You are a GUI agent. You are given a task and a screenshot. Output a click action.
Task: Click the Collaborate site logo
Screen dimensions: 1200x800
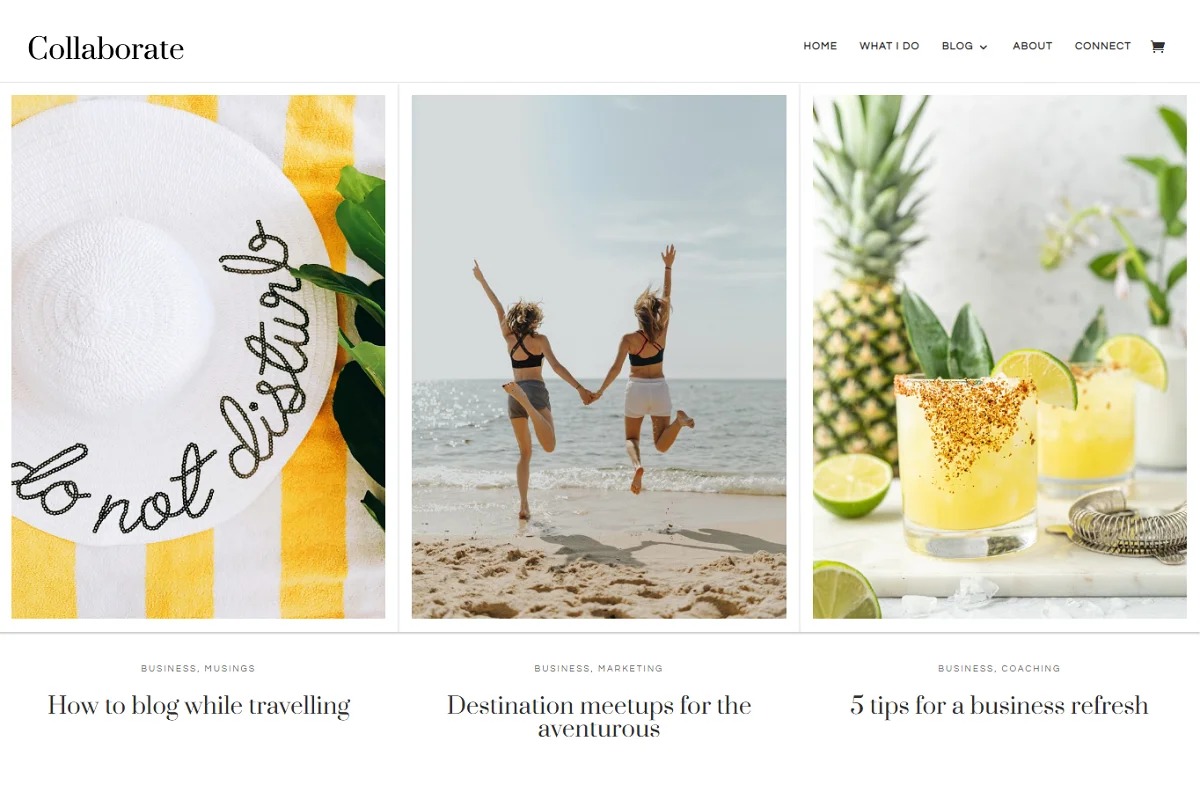click(x=106, y=48)
